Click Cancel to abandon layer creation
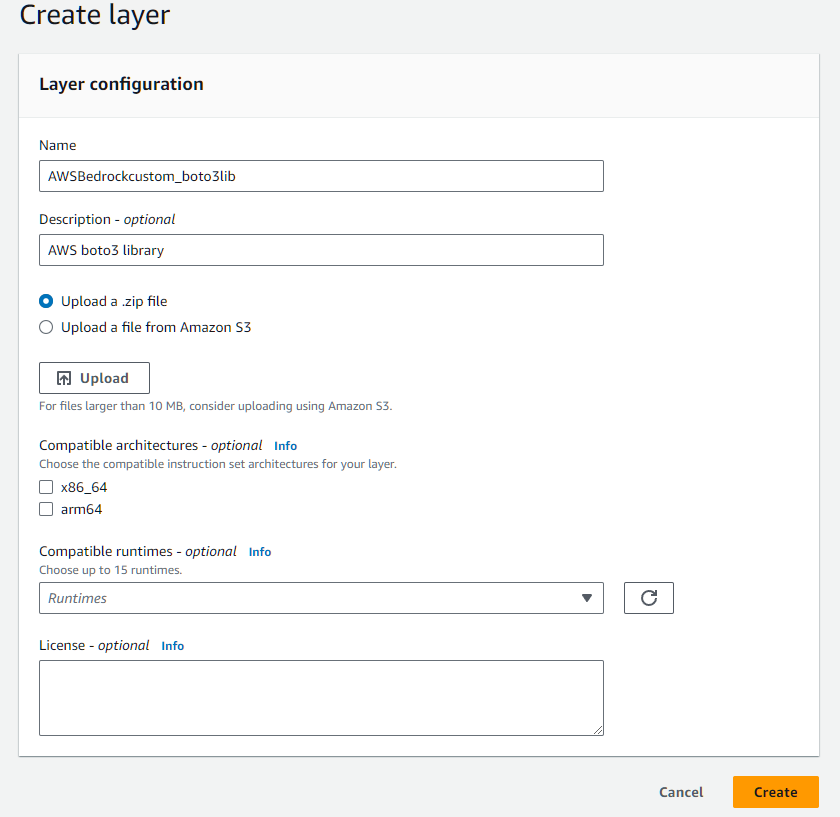840x817 pixels. (680, 791)
